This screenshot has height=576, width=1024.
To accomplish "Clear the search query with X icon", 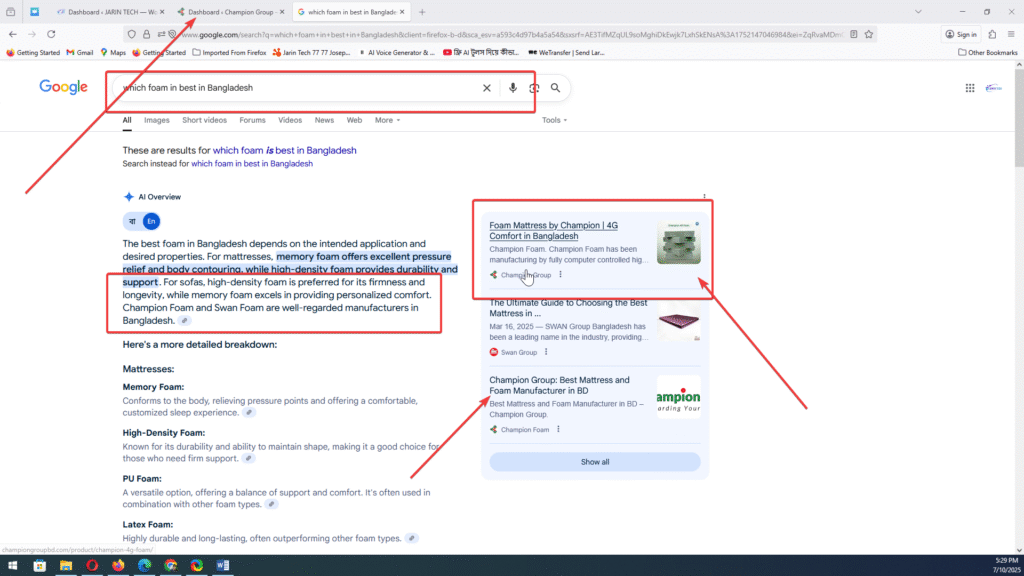I will [x=487, y=88].
